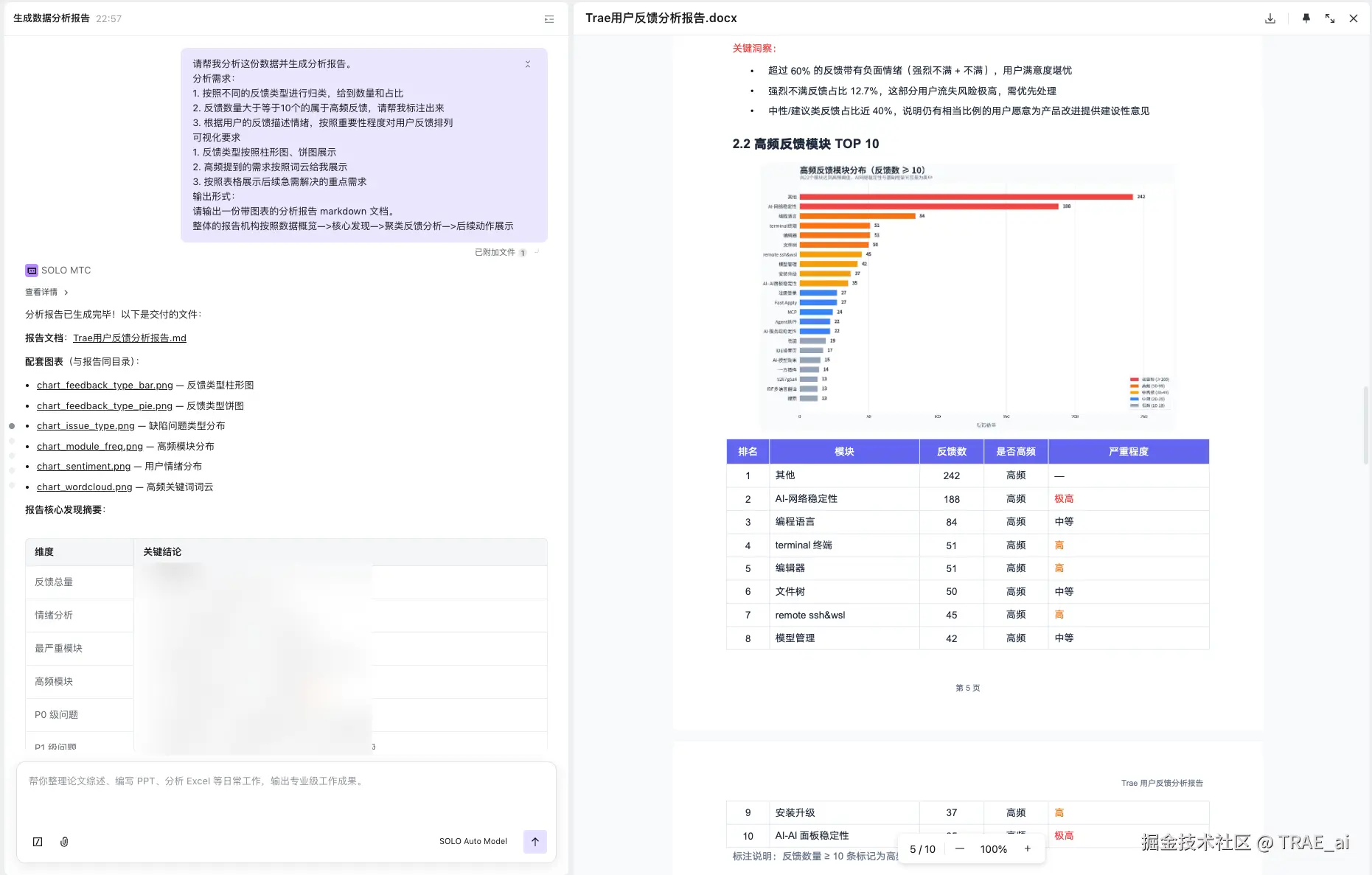Viewport: 1372px width, 875px height.
Task: Open chart_feedback_type_bar.png link
Action: pos(105,386)
